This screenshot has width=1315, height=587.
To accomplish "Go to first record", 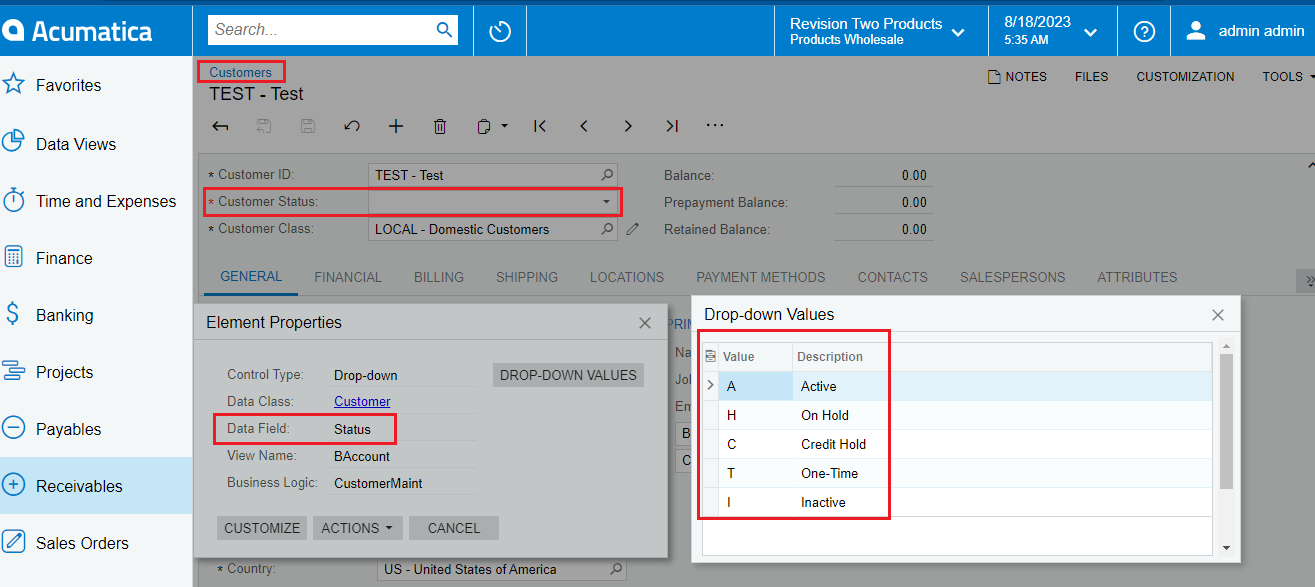I will [540, 126].
